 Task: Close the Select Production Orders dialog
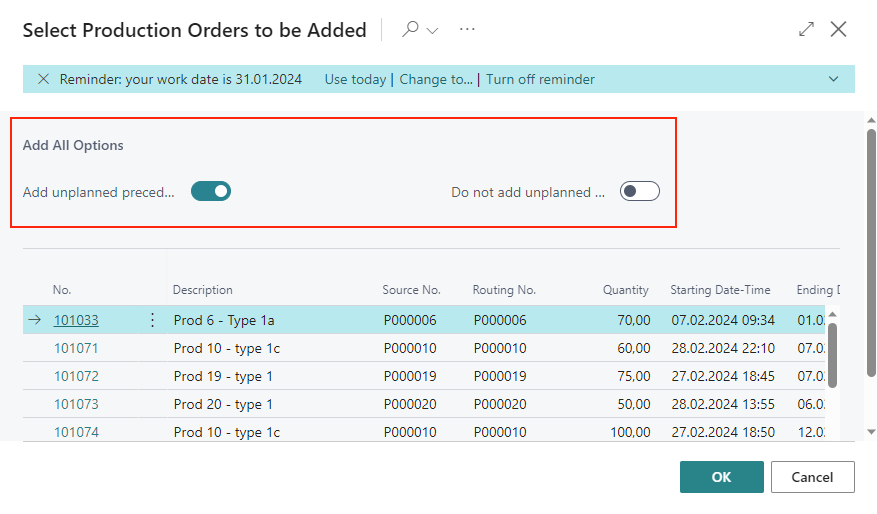click(838, 29)
